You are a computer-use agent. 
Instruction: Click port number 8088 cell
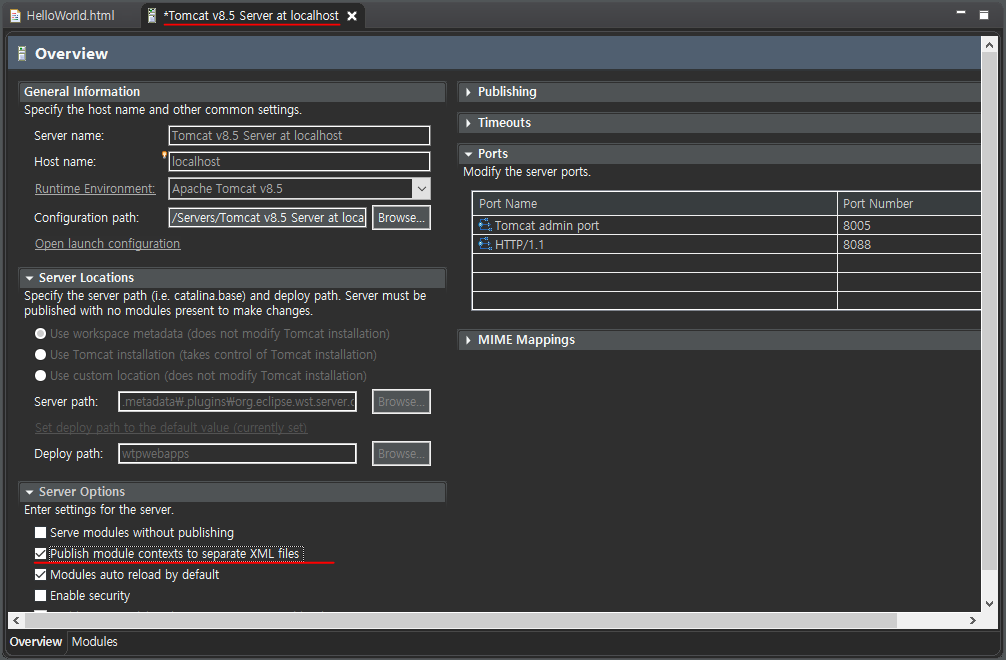[x=909, y=244]
